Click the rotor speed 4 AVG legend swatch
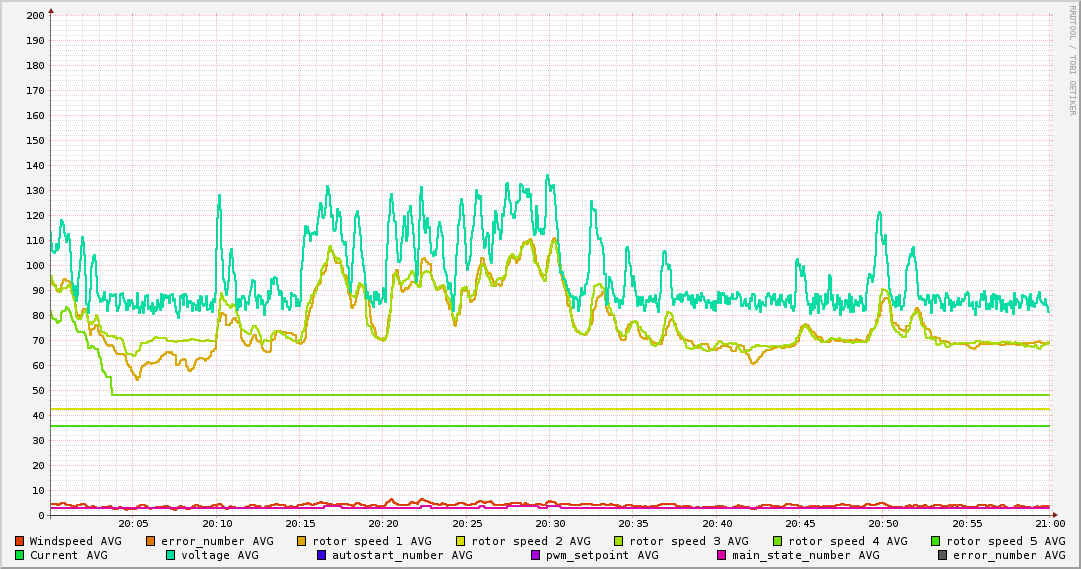Viewport: 1081px width, 569px height. pyautogui.click(x=778, y=541)
